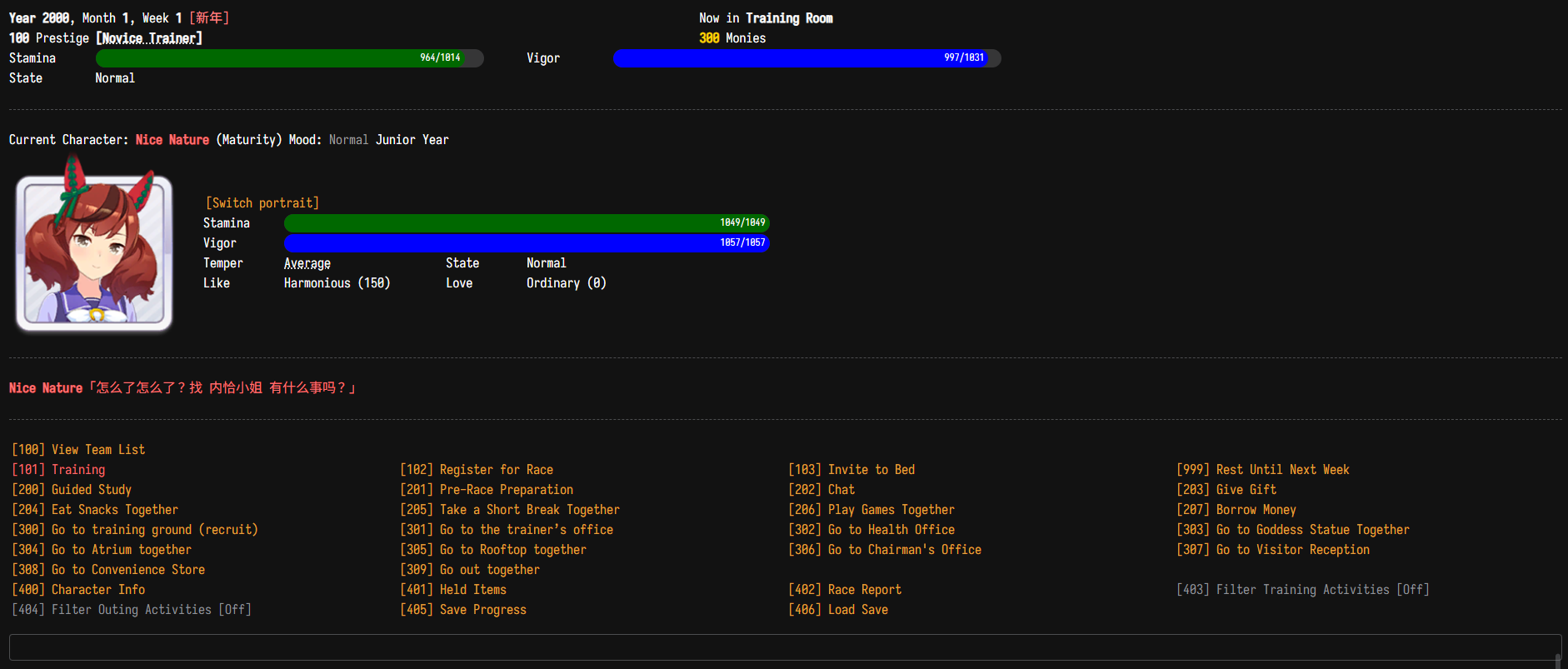Open View Team List option 100
Screen dimensions: 1568x669
(78, 450)
